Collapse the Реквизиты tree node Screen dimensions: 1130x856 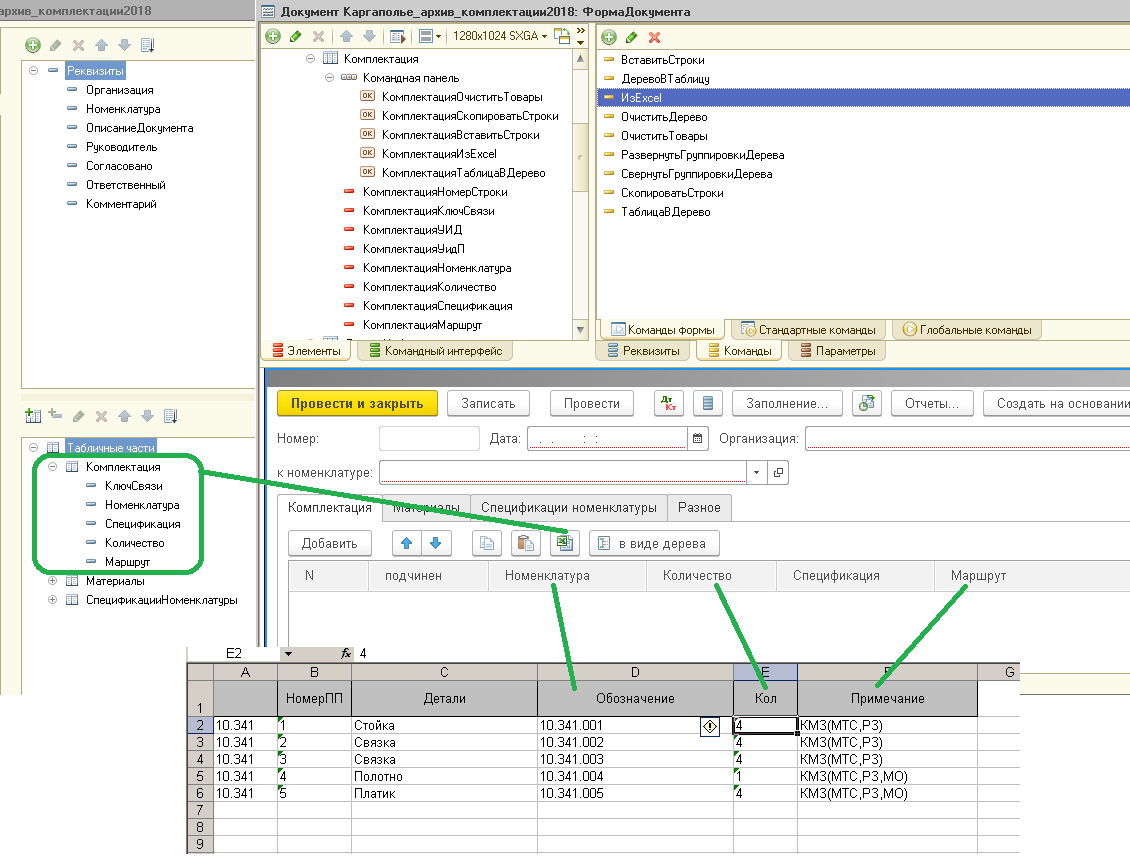coord(34,71)
